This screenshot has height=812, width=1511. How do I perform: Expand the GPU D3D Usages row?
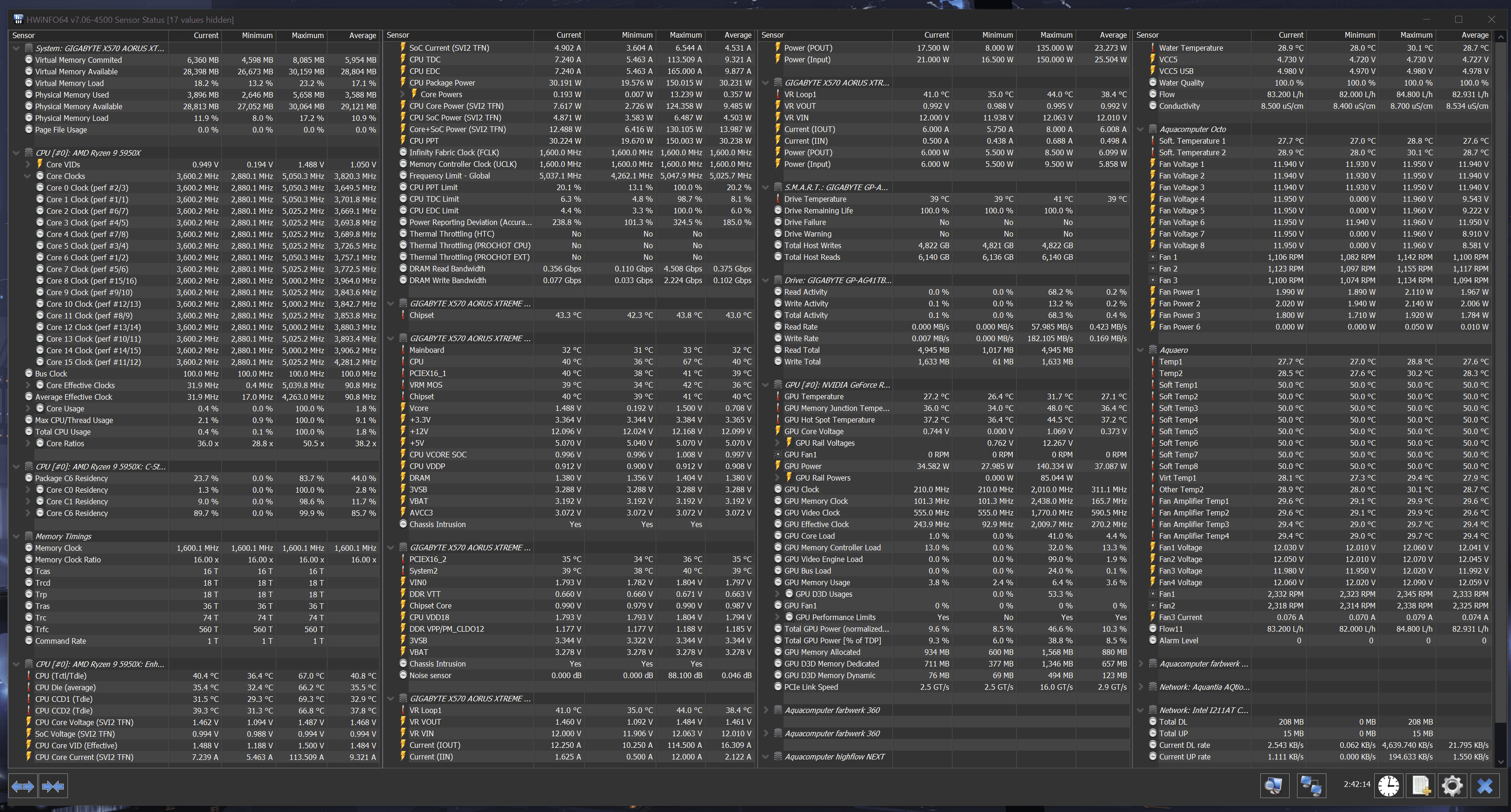pyautogui.click(x=777, y=594)
